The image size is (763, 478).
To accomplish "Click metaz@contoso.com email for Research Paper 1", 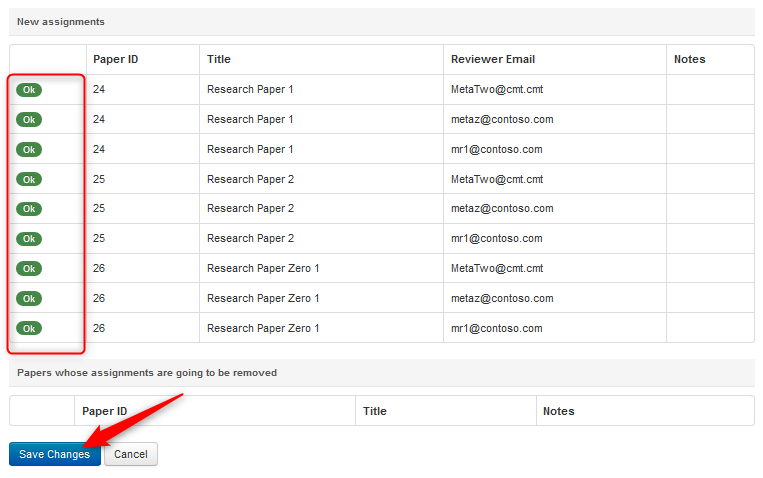I will [x=502, y=119].
